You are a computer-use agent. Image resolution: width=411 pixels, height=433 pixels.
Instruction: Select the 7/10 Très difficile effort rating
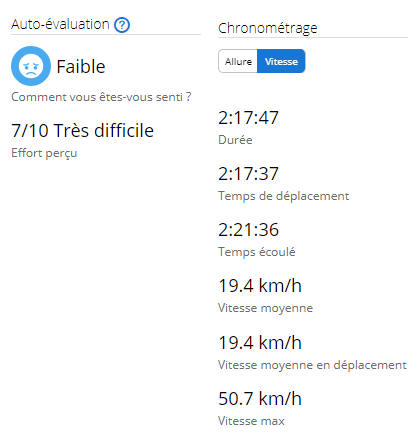point(82,130)
